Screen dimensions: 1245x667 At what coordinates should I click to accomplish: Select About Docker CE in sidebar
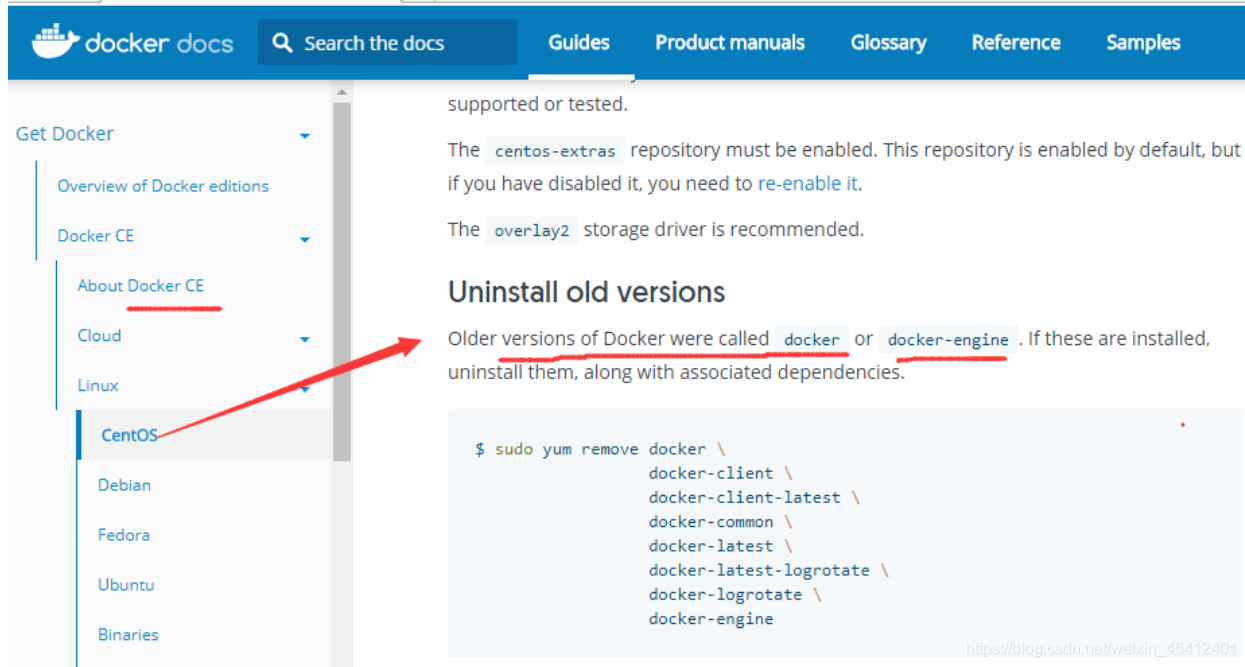pyautogui.click(x=141, y=286)
